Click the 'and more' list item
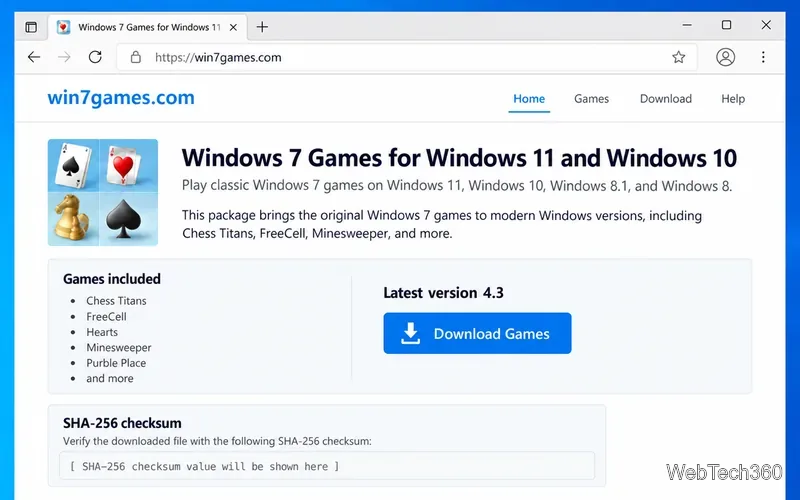The height and width of the screenshot is (500, 800). (x=110, y=378)
